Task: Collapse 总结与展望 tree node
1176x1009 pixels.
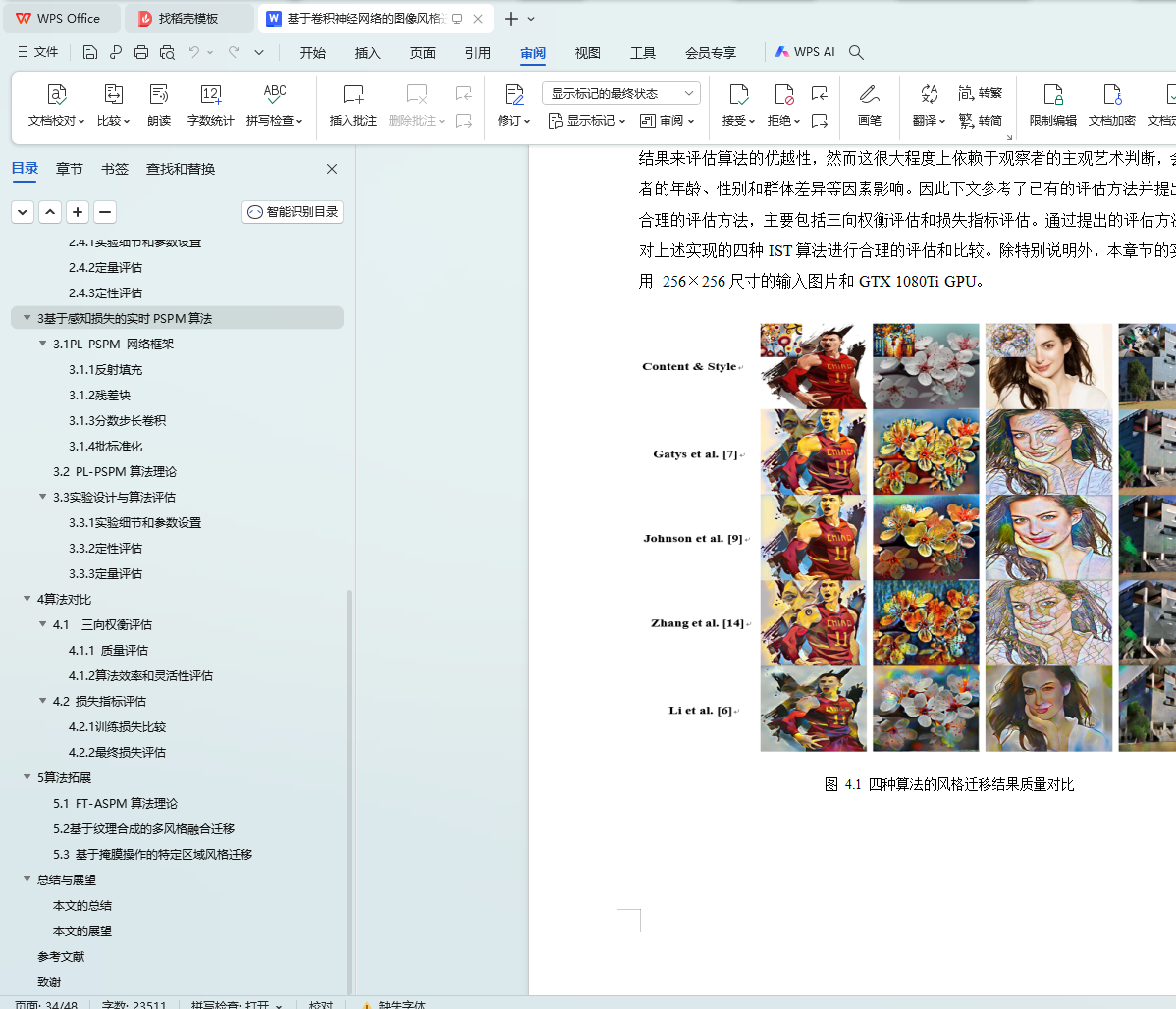Action: (x=27, y=879)
